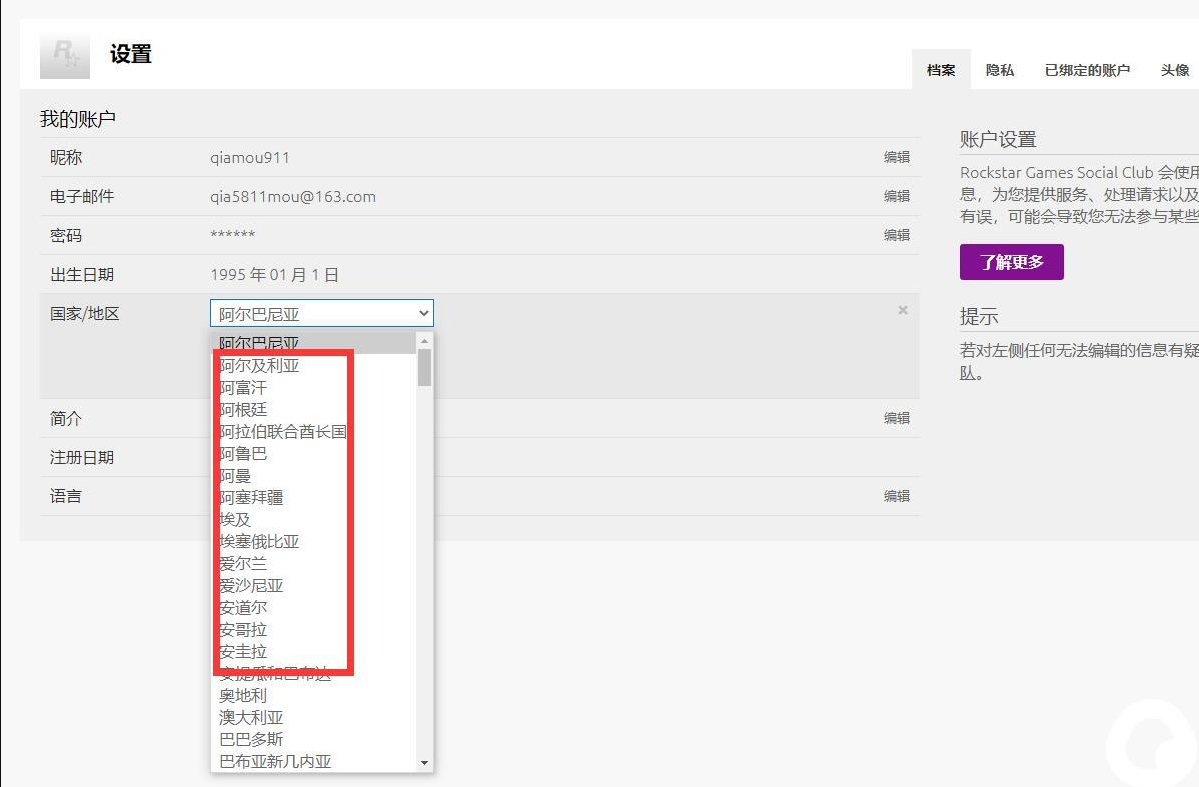Click the country list scrollbar thumb
This screenshot has width=1199, height=787.
pyautogui.click(x=424, y=367)
